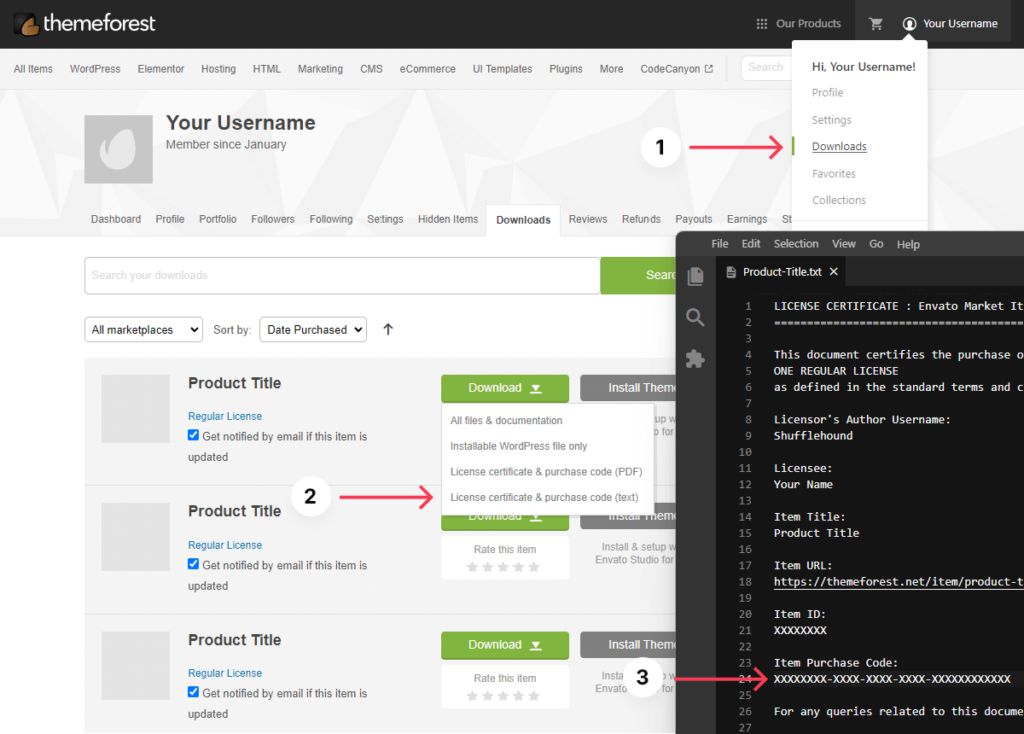
Task: Click the third product's Install Theme button
Action: (x=628, y=645)
